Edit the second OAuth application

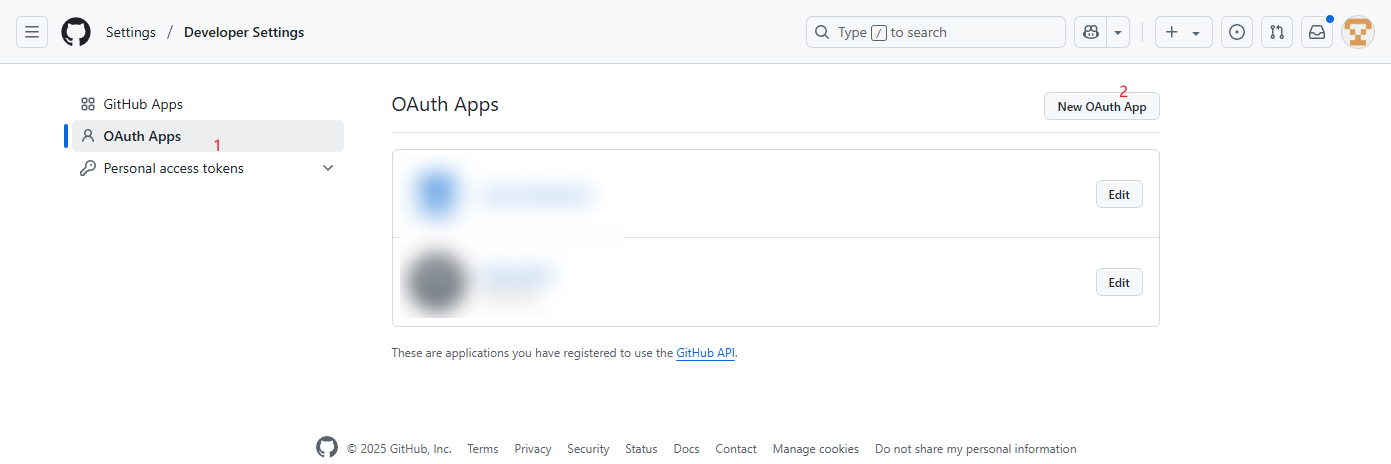coord(1118,283)
